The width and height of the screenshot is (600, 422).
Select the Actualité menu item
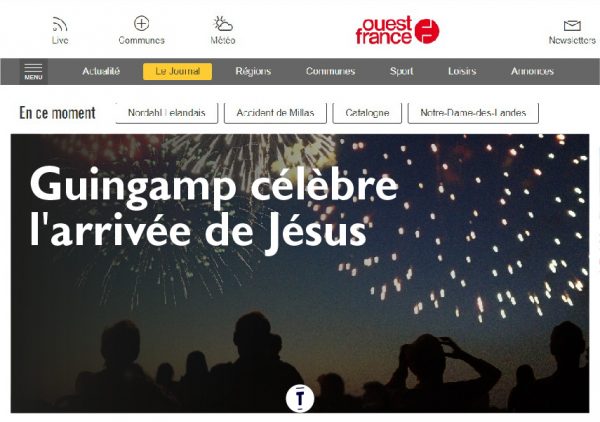(101, 71)
